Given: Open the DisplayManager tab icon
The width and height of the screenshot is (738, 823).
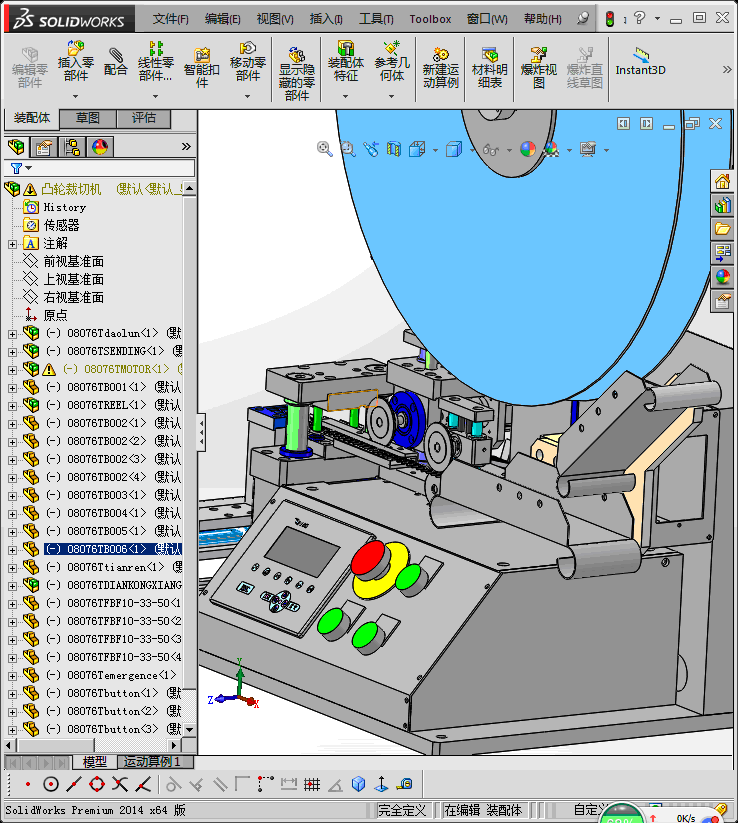Looking at the screenshot, I should pyautogui.click(x=100, y=147).
